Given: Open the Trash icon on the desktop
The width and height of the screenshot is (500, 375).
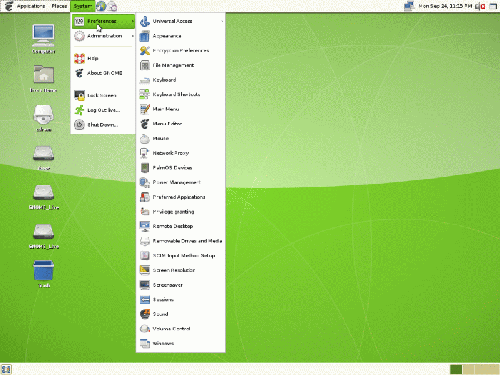Looking at the screenshot, I should 44,270.
